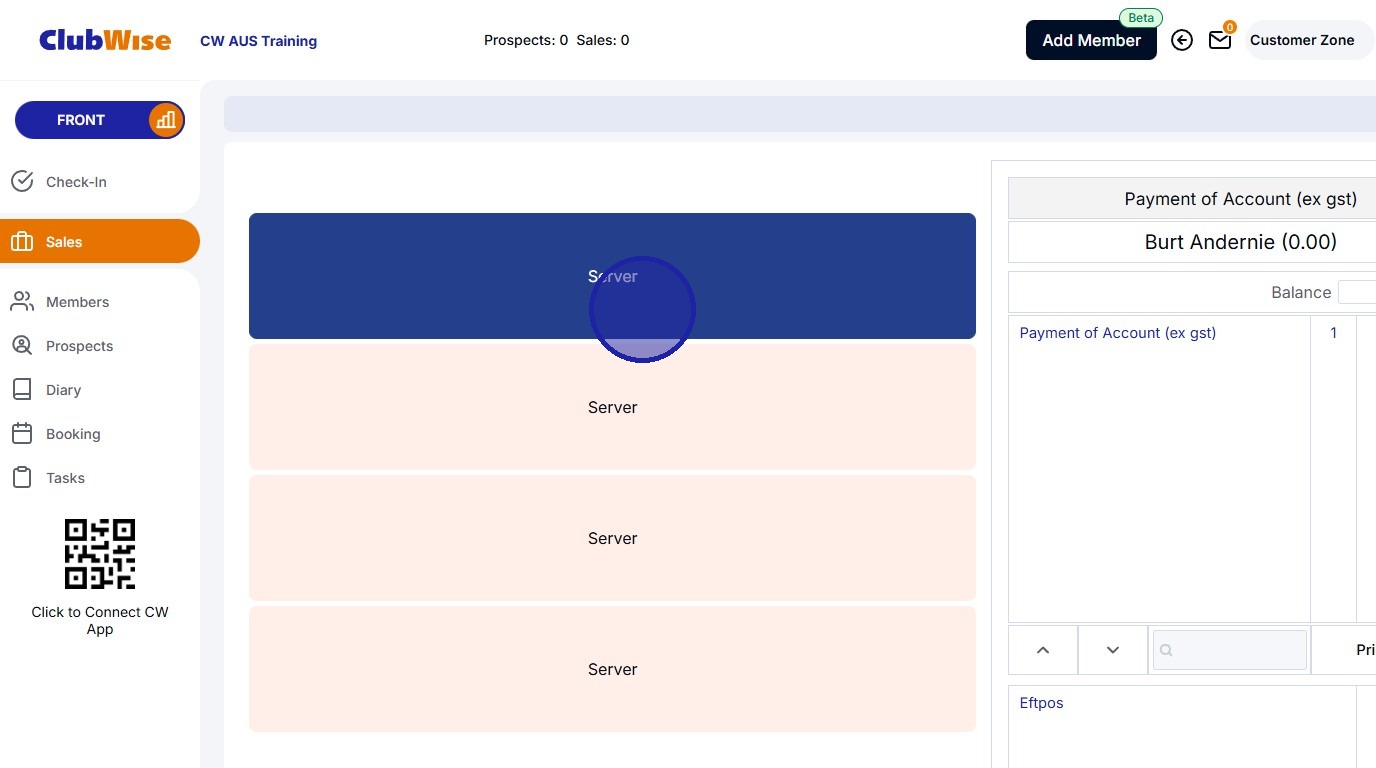Click the Prospects search-person icon
Viewport: 1376px width, 768px height.
[22, 345]
